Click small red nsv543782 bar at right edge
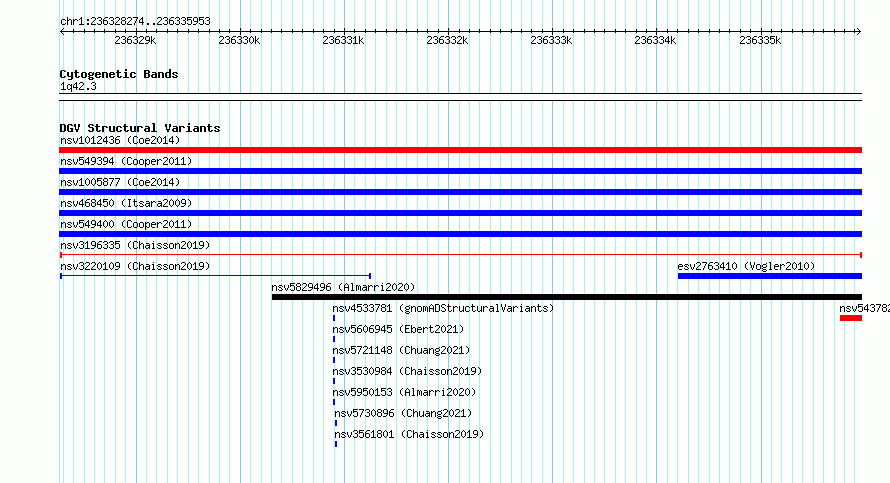 tap(851, 318)
